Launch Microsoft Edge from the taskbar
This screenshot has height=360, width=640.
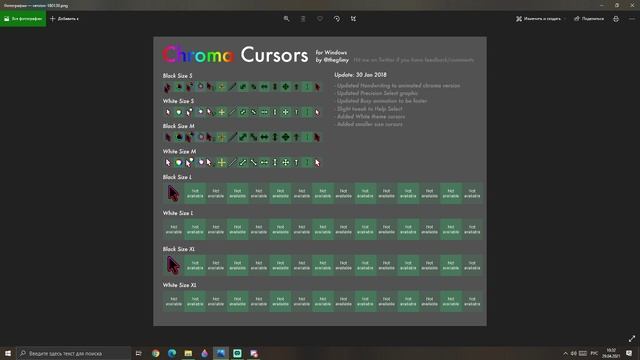coord(172,353)
